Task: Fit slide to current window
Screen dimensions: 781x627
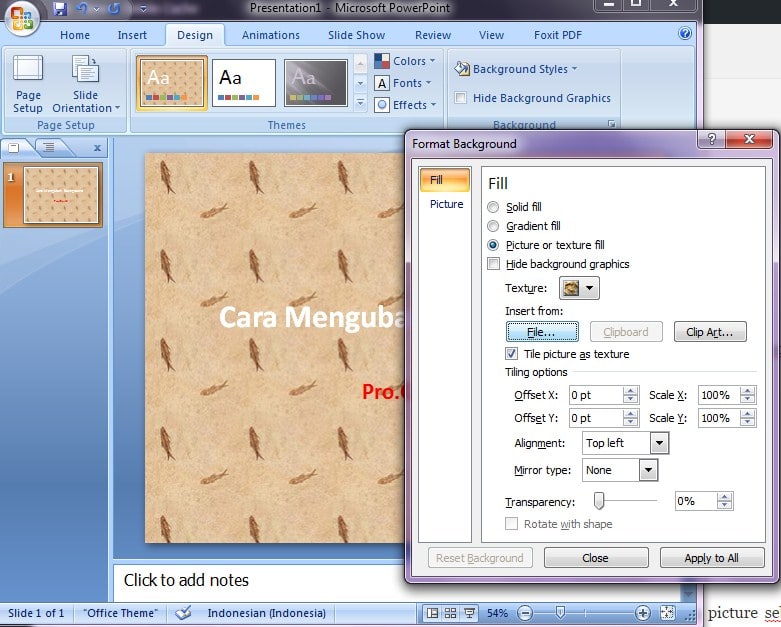Action: click(x=667, y=613)
